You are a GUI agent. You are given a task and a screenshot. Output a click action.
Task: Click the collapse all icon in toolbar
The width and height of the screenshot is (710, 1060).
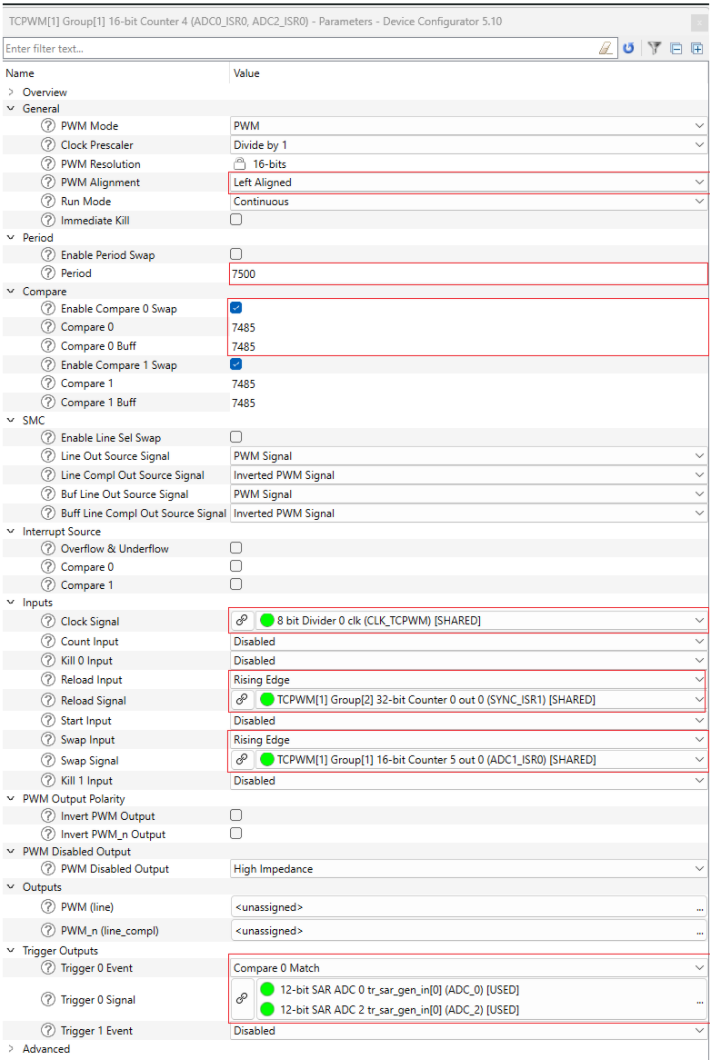click(x=676, y=48)
